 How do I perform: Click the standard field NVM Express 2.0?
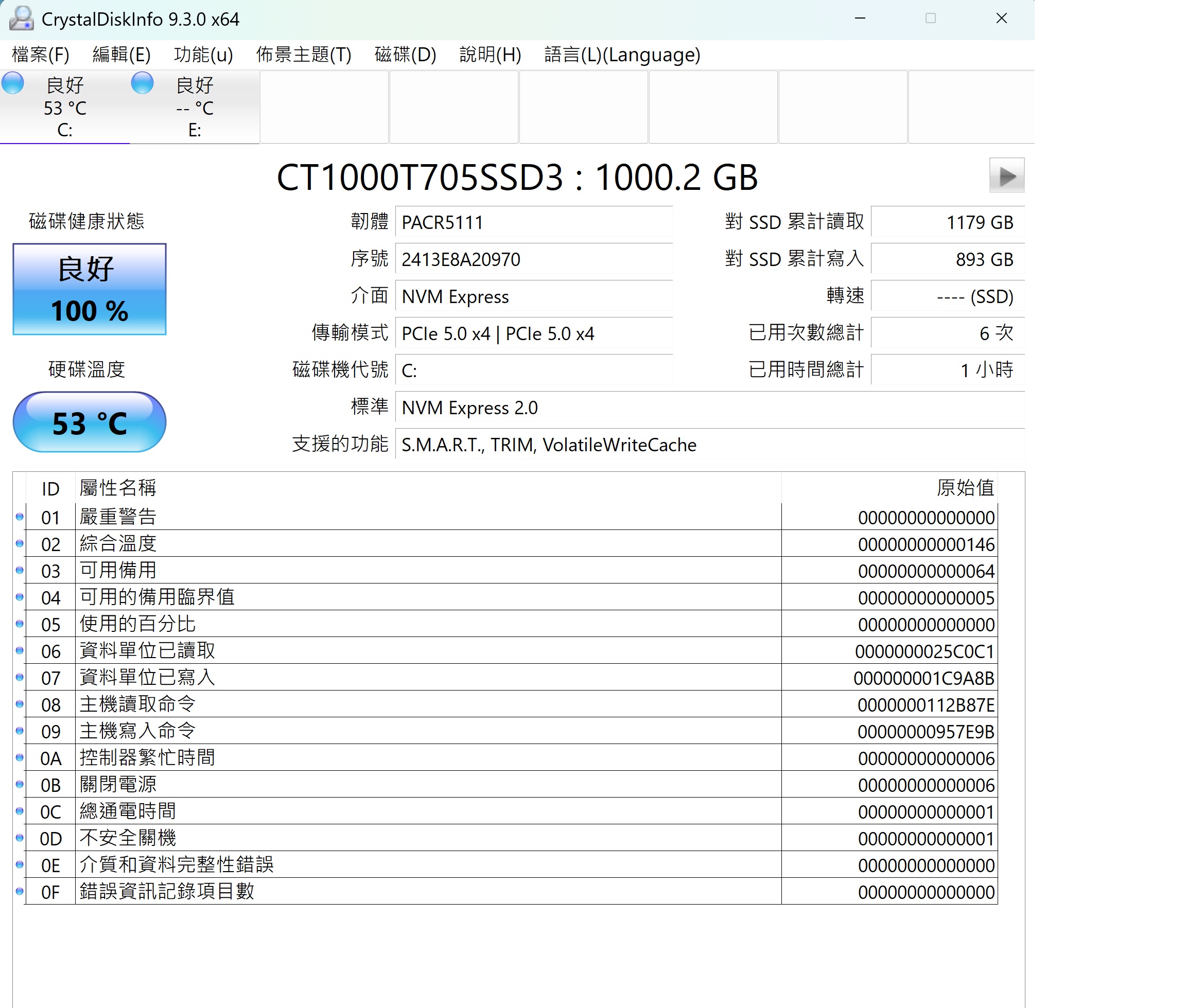(710, 408)
